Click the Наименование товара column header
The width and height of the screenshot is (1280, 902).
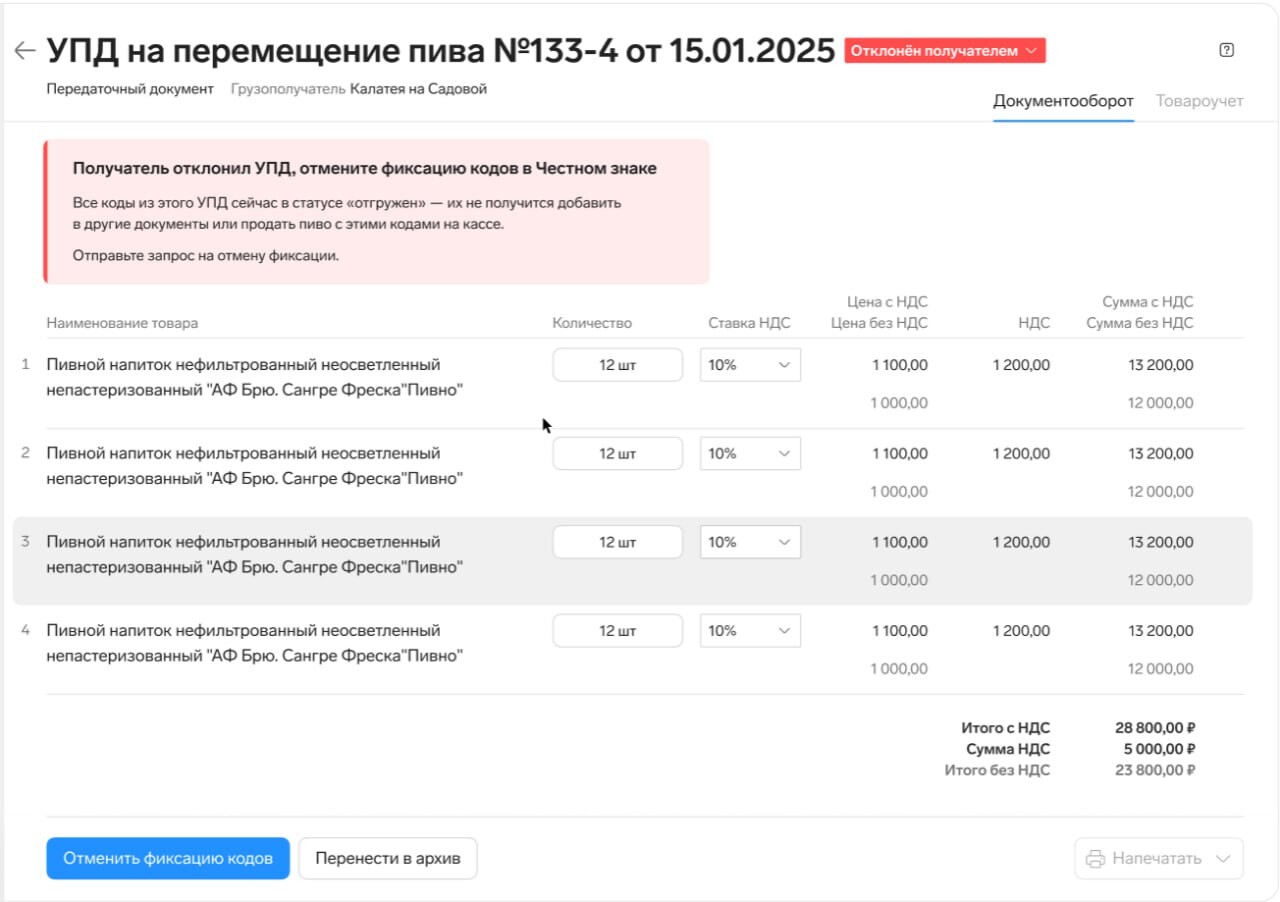(x=122, y=323)
